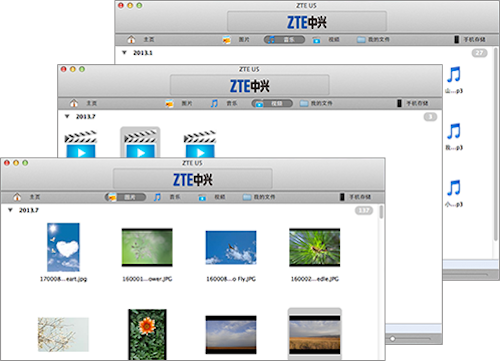500x361 pixels.
Task: Select the 图片 tab in the front window
Action: point(125,197)
